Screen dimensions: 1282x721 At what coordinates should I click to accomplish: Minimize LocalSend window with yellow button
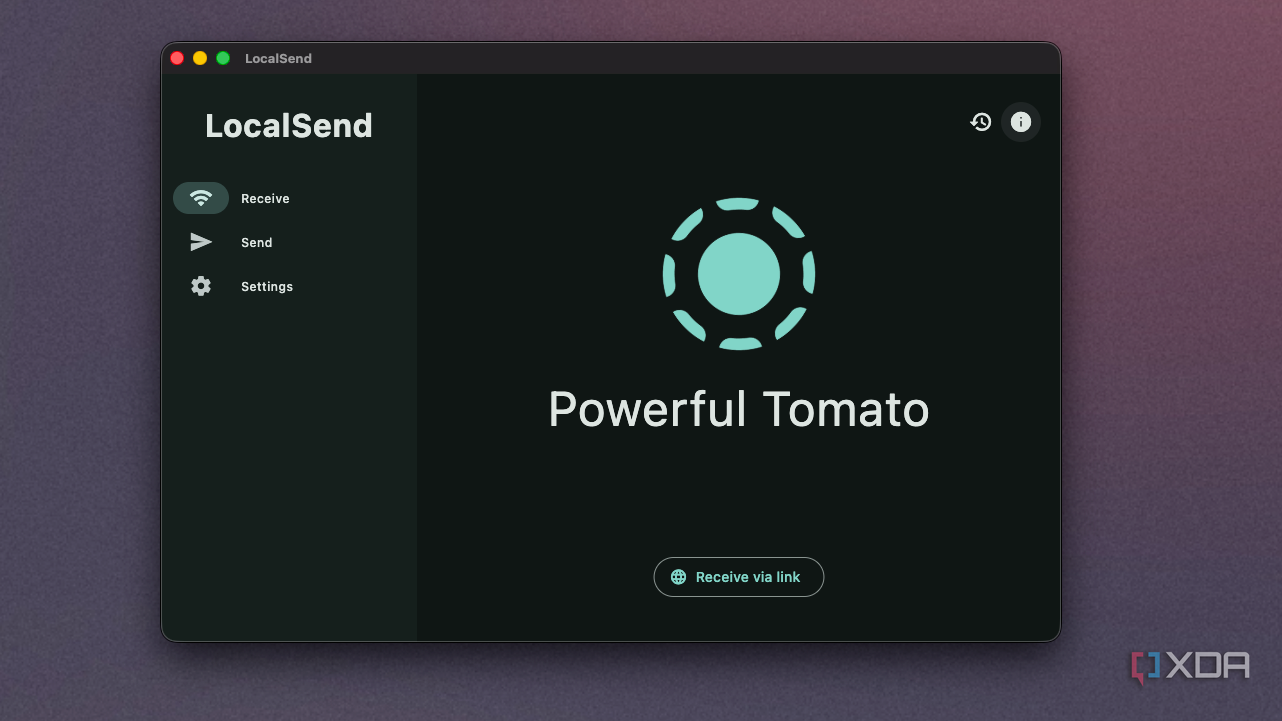click(200, 58)
